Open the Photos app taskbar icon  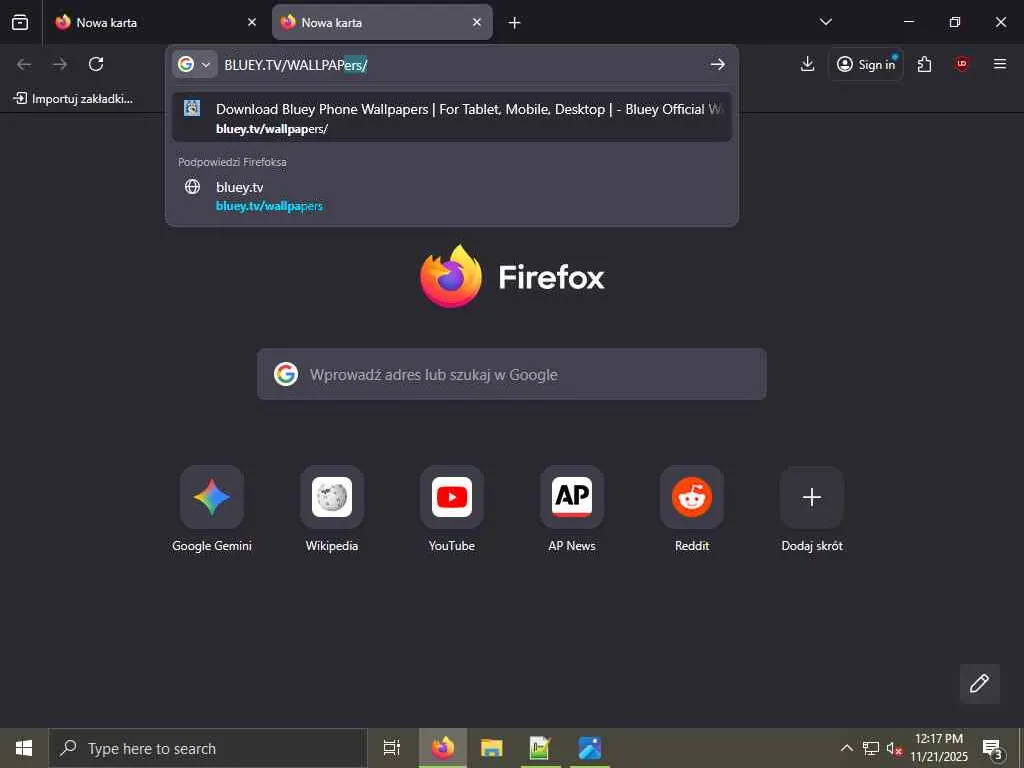click(x=589, y=748)
